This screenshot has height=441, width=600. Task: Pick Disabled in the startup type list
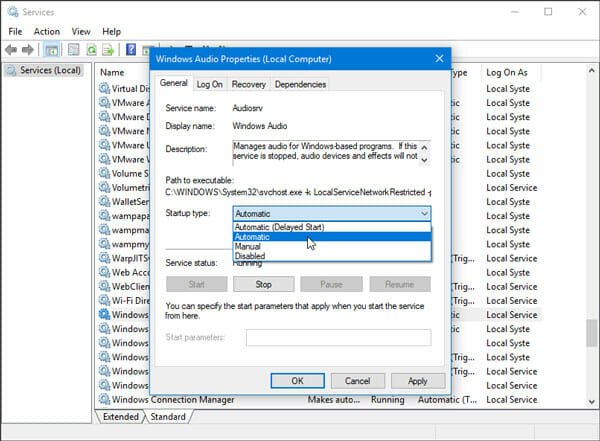[x=250, y=257]
